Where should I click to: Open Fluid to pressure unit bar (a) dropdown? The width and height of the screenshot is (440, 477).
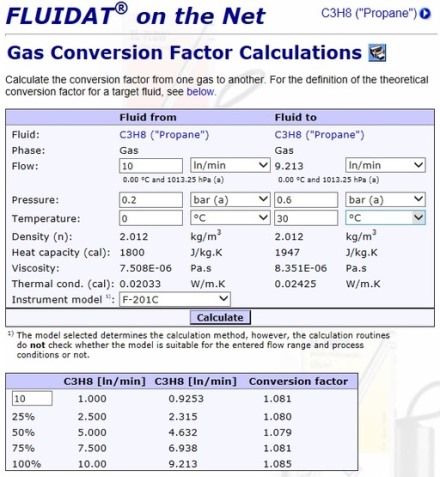pos(385,199)
